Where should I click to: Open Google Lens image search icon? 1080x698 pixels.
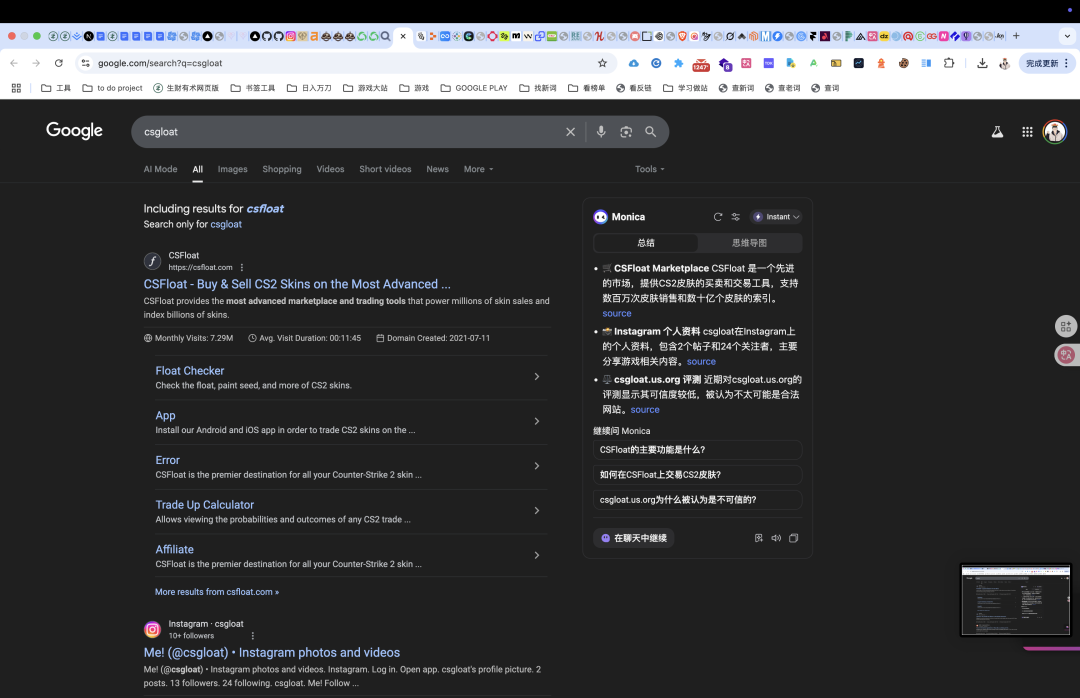(626, 132)
